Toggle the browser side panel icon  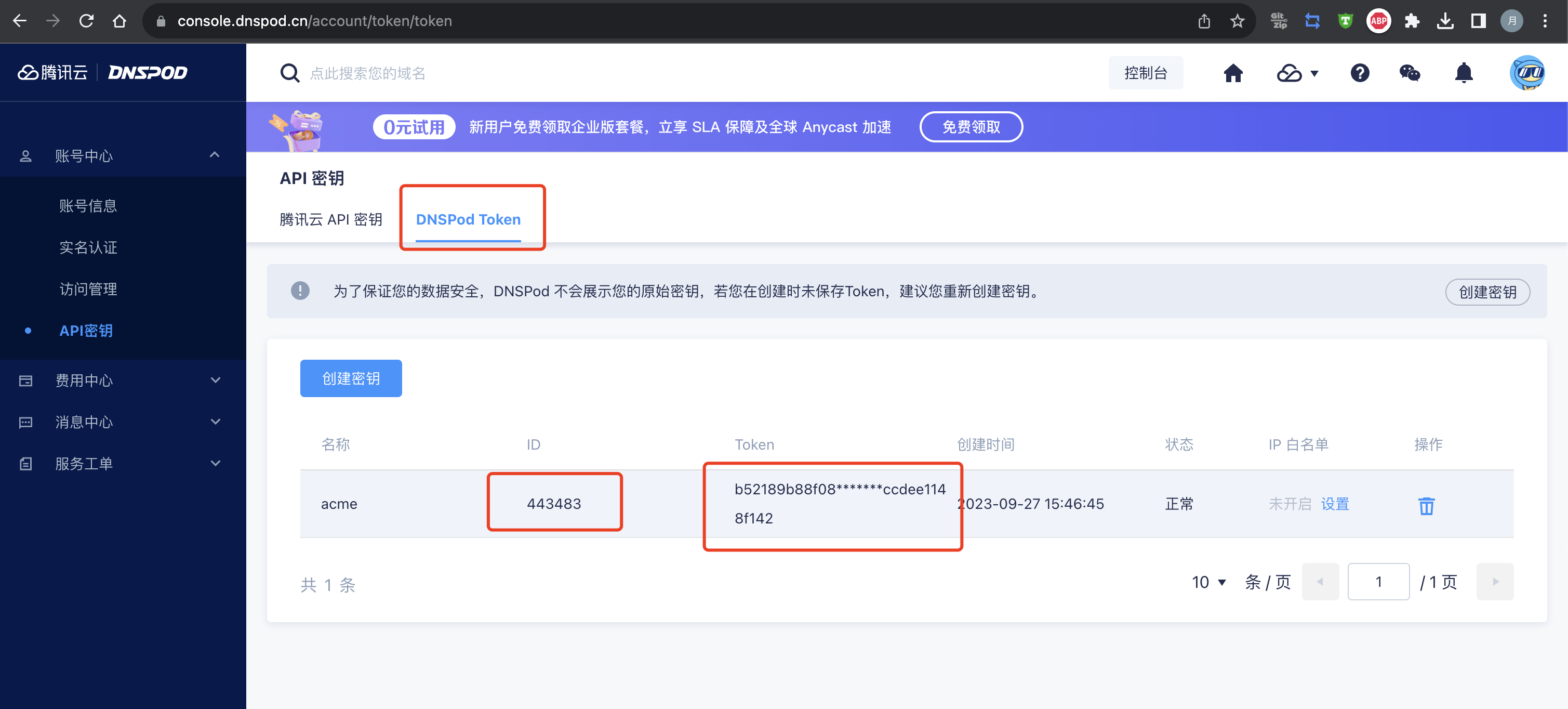[x=1478, y=21]
